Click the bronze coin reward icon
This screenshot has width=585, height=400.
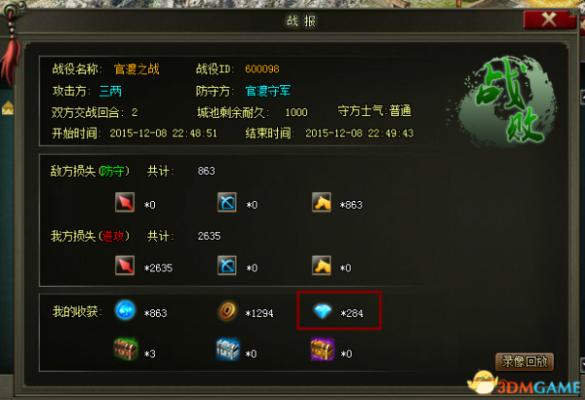click(x=227, y=311)
